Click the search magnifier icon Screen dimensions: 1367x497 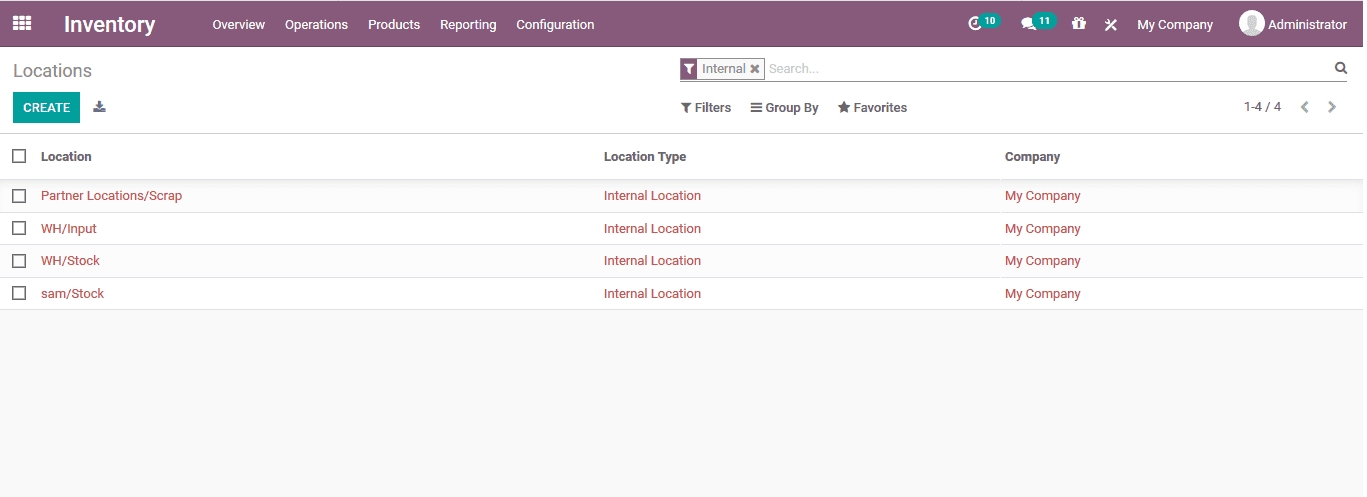coord(1340,68)
